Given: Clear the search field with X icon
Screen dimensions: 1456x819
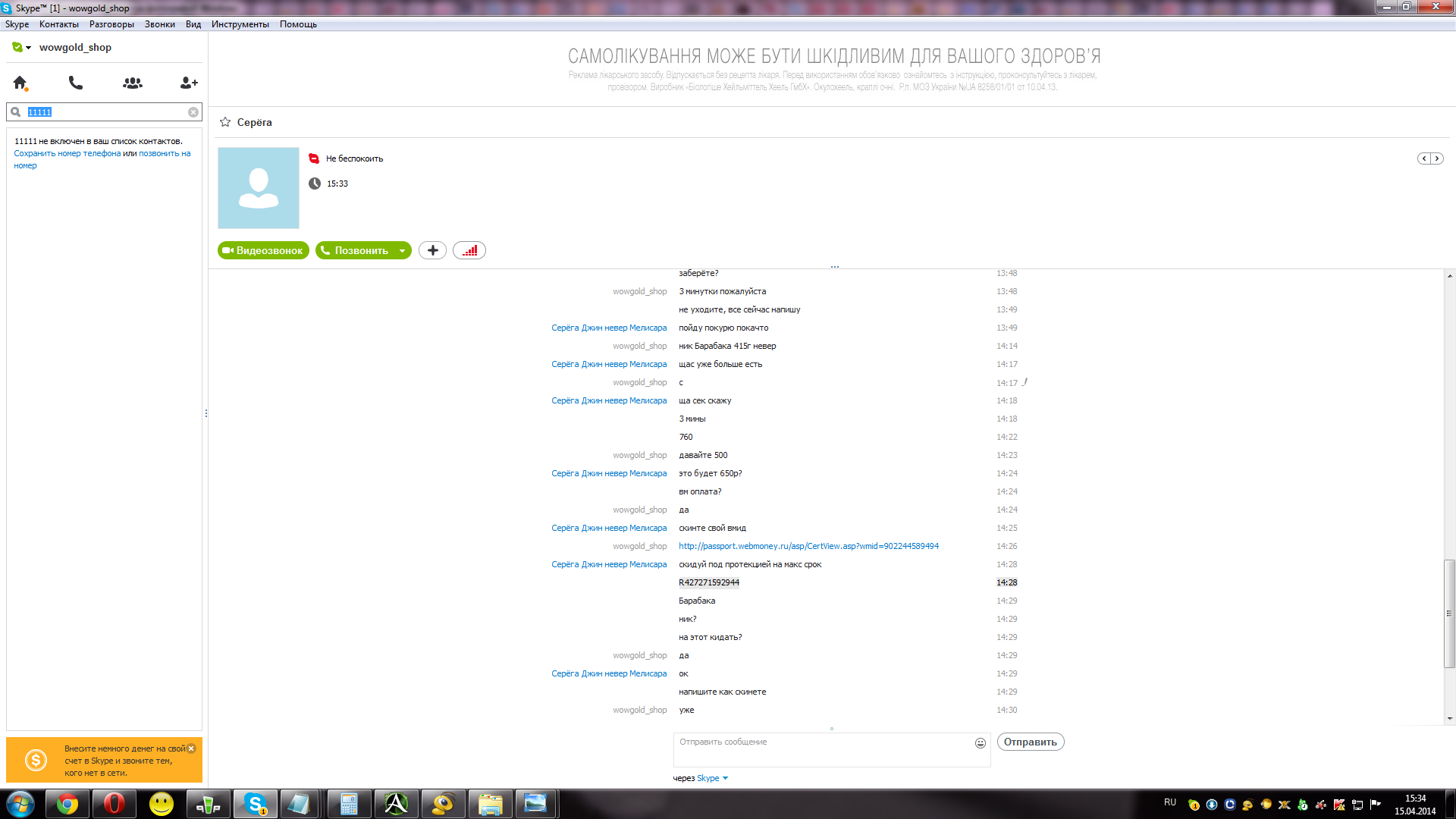Looking at the screenshot, I should click(x=193, y=112).
